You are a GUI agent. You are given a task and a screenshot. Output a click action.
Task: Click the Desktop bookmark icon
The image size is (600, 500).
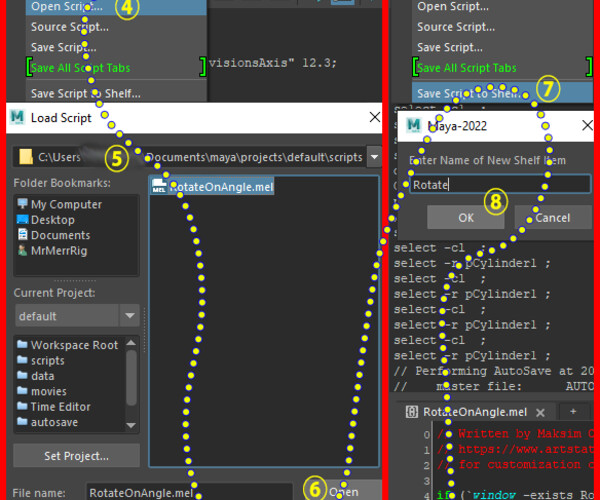23,219
